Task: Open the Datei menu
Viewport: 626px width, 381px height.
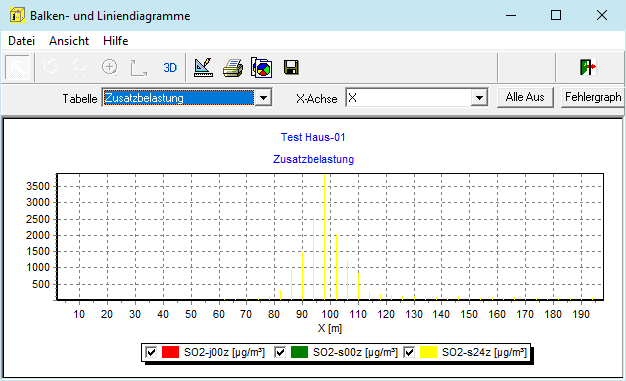Action: point(22,41)
